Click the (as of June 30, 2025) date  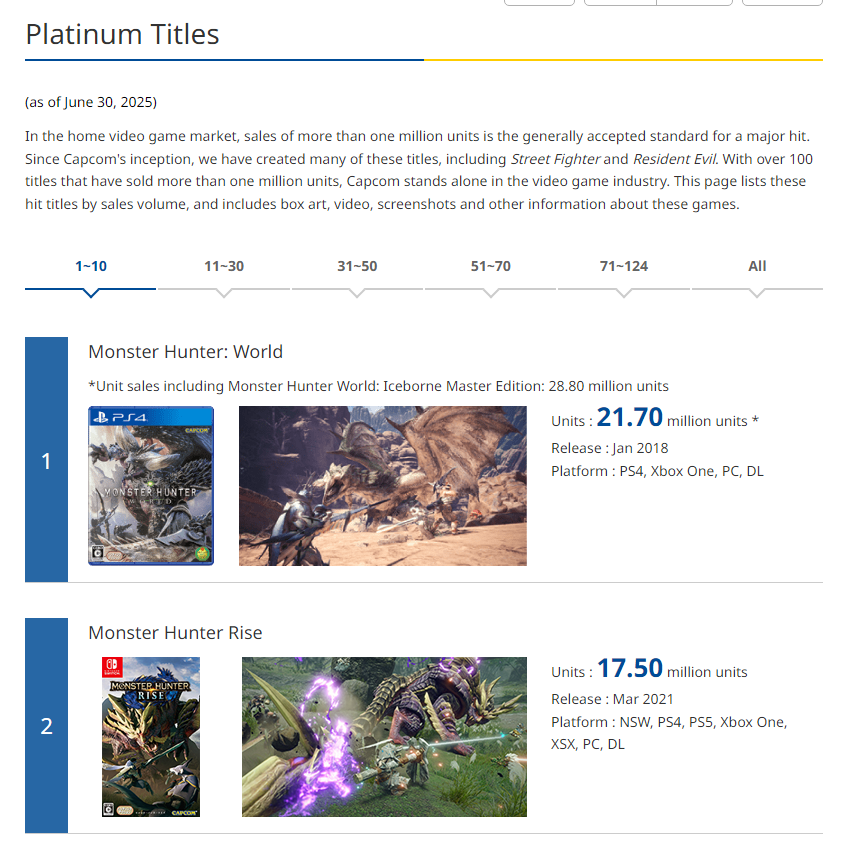pyautogui.click(x=91, y=102)
